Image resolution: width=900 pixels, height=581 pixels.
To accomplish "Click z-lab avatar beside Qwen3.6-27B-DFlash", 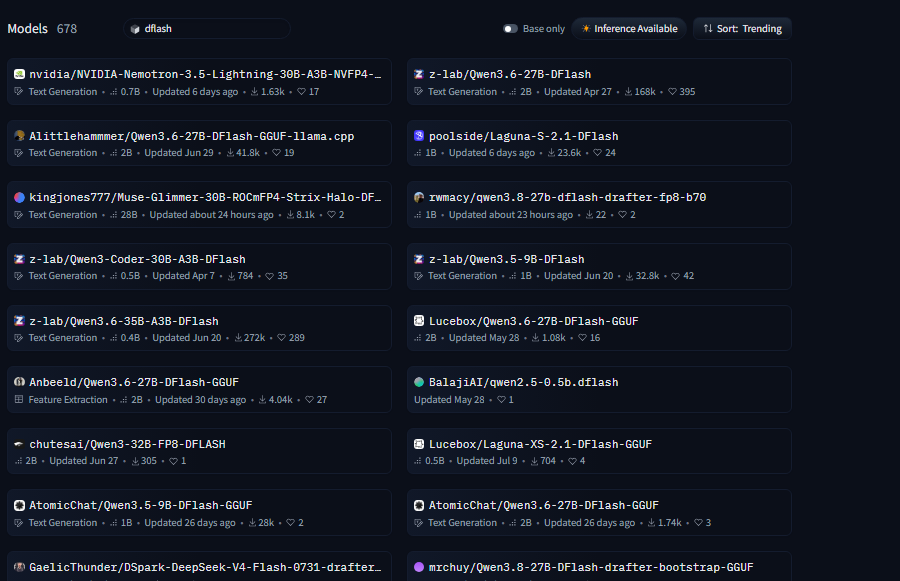I will (x=419, y=74).
